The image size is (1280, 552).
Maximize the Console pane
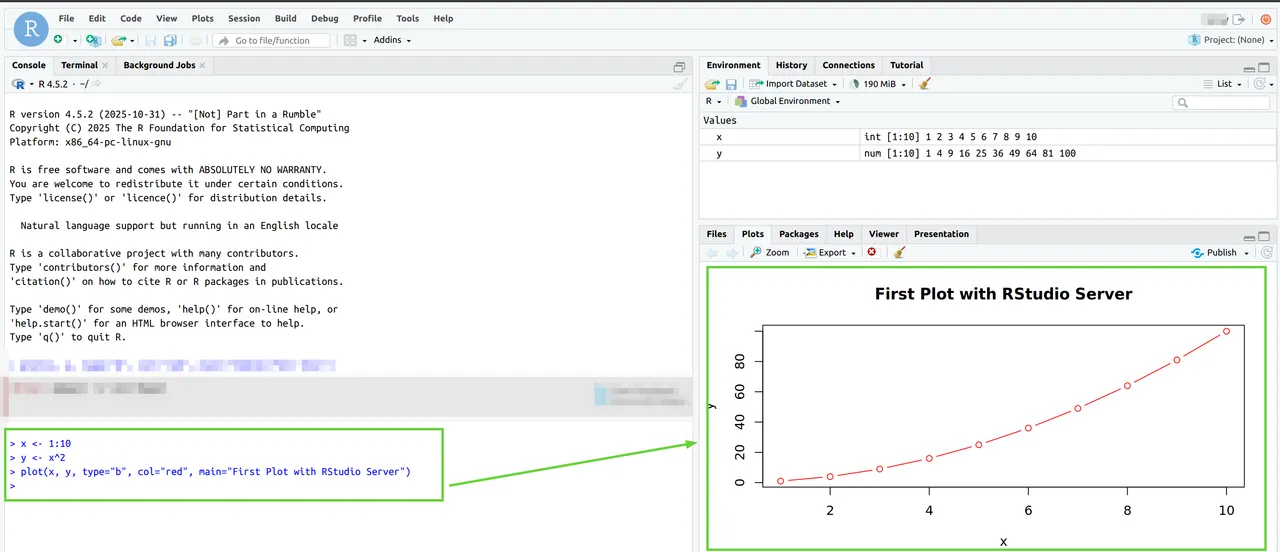click(679, 66)
